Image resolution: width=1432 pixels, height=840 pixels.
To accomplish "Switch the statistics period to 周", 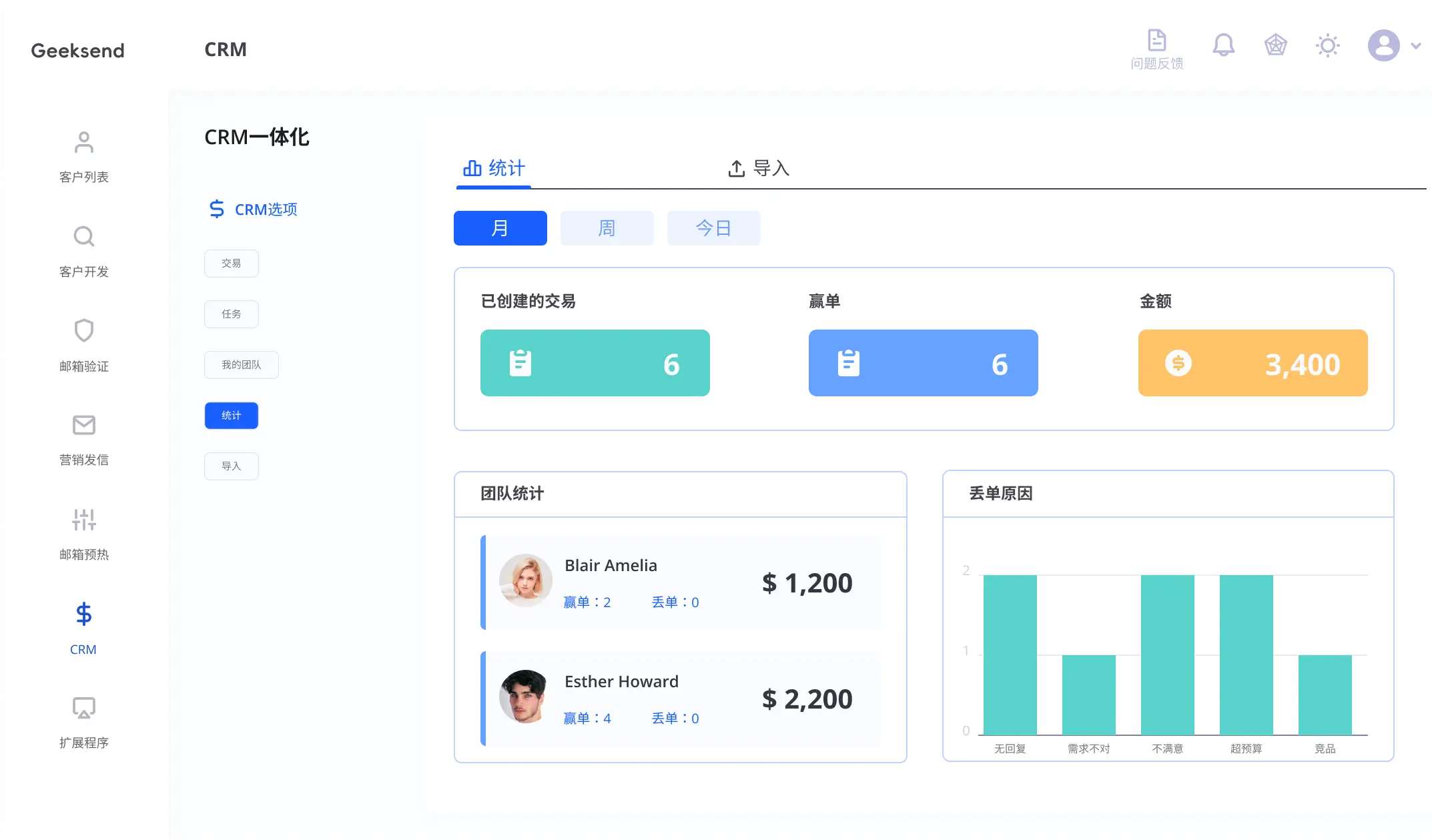I will tap(607, 228).
